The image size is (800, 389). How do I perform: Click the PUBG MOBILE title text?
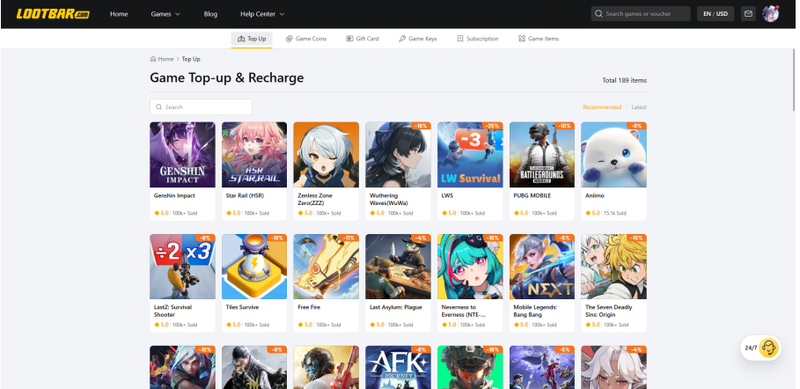coord(532,196)
